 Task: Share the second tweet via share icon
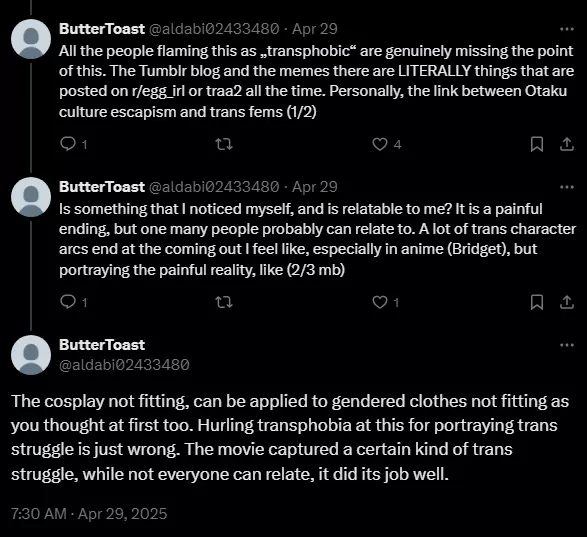[567, 302]
